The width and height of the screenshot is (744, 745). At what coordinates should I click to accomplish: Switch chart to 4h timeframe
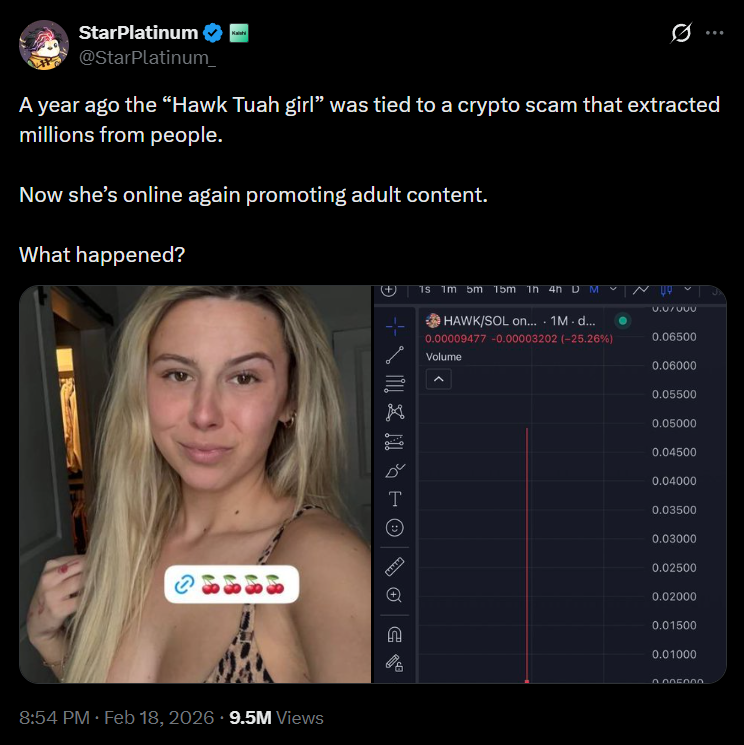555,290
